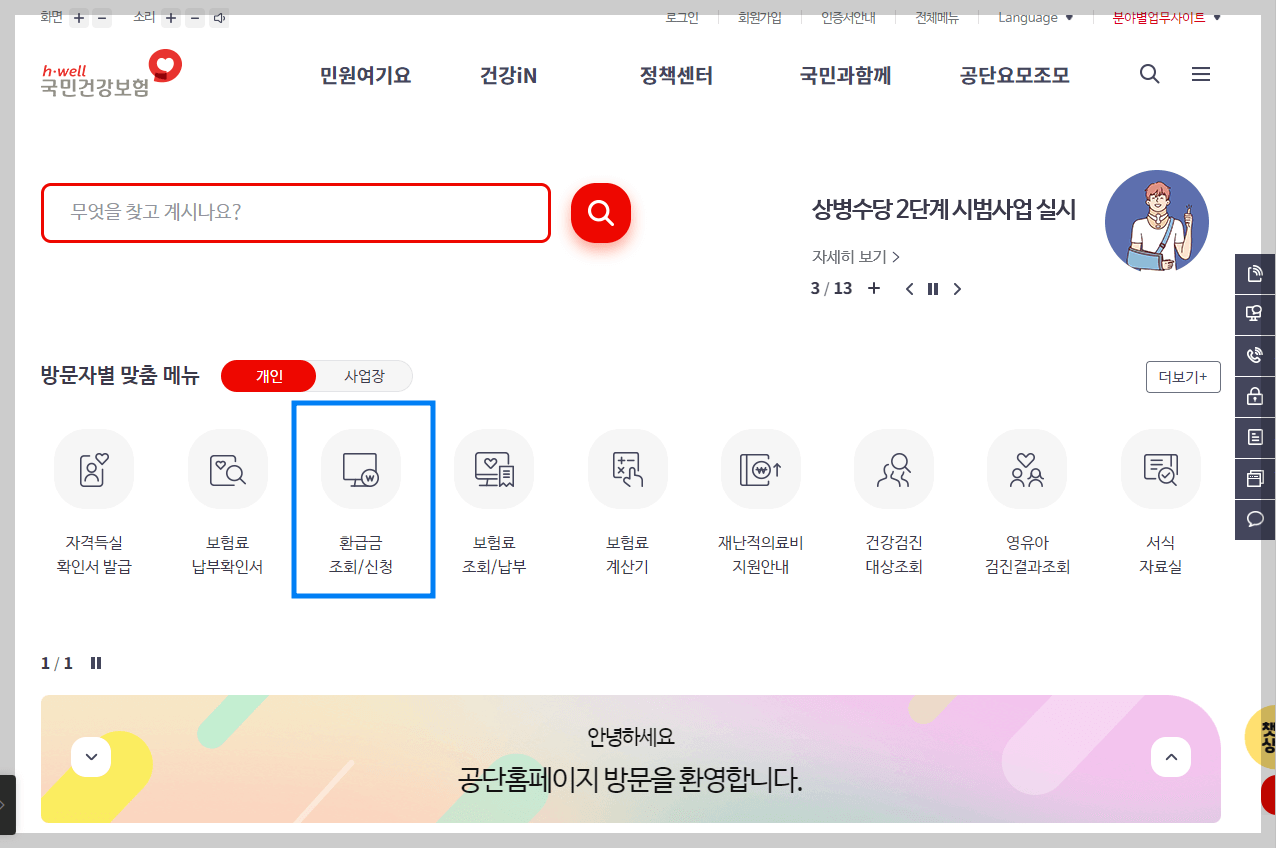Keep the 개인 option selected
The width and height of the screenshot is (1276, 848).
coord(268,376)
